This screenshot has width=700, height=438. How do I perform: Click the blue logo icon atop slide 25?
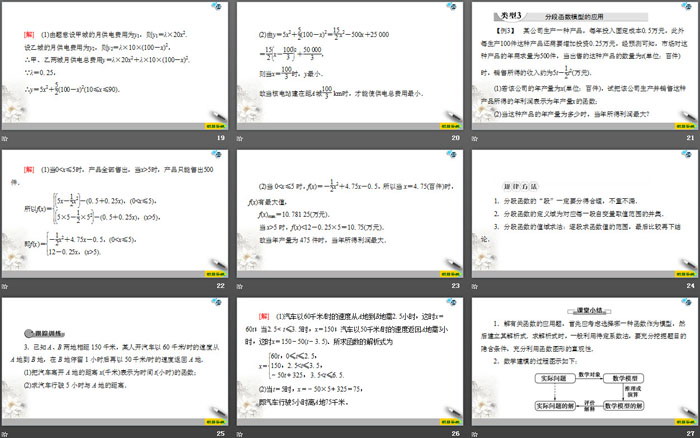(217, 302)
